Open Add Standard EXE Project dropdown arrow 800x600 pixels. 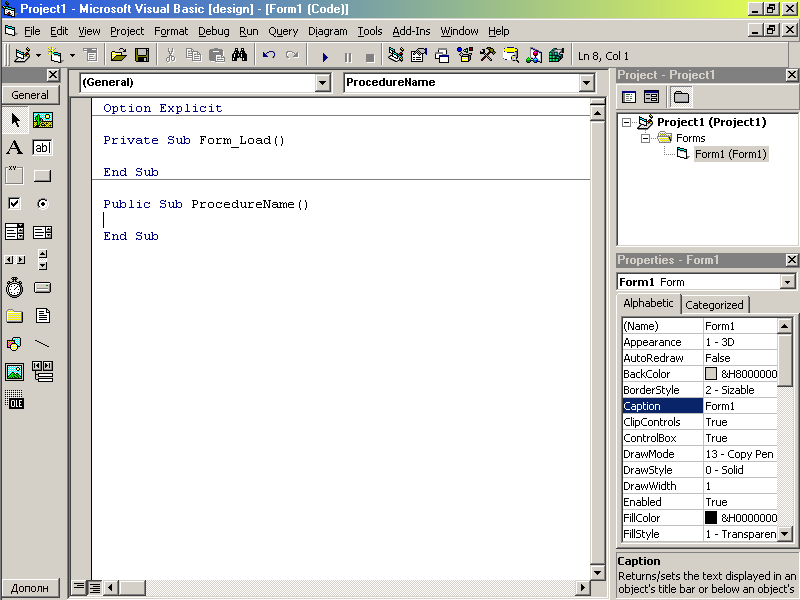(x=38, y=55)
